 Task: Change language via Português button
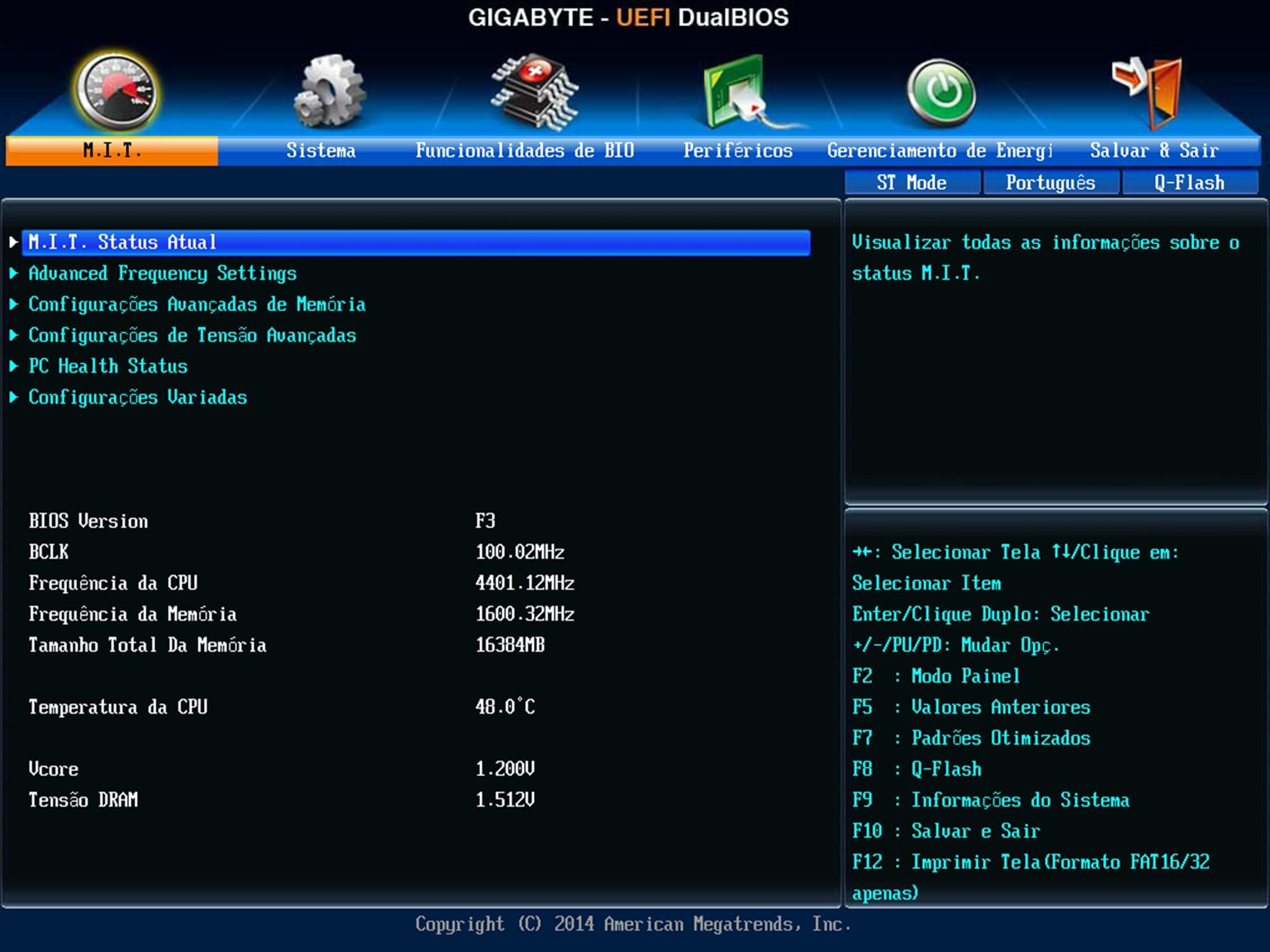tap(1051, 183)
